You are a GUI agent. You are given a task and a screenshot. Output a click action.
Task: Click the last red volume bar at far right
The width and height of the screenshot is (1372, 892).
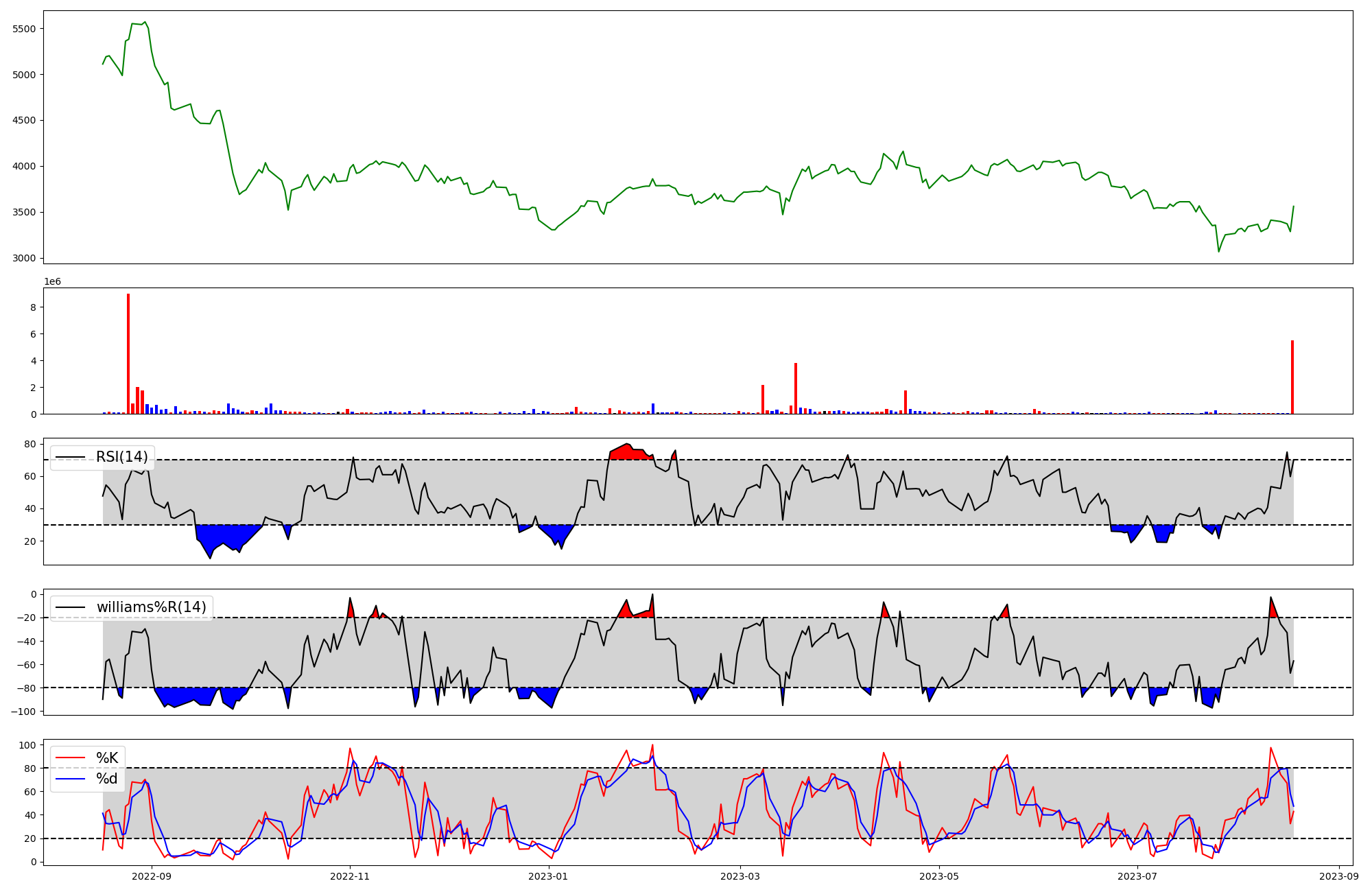click(1292, 377)
